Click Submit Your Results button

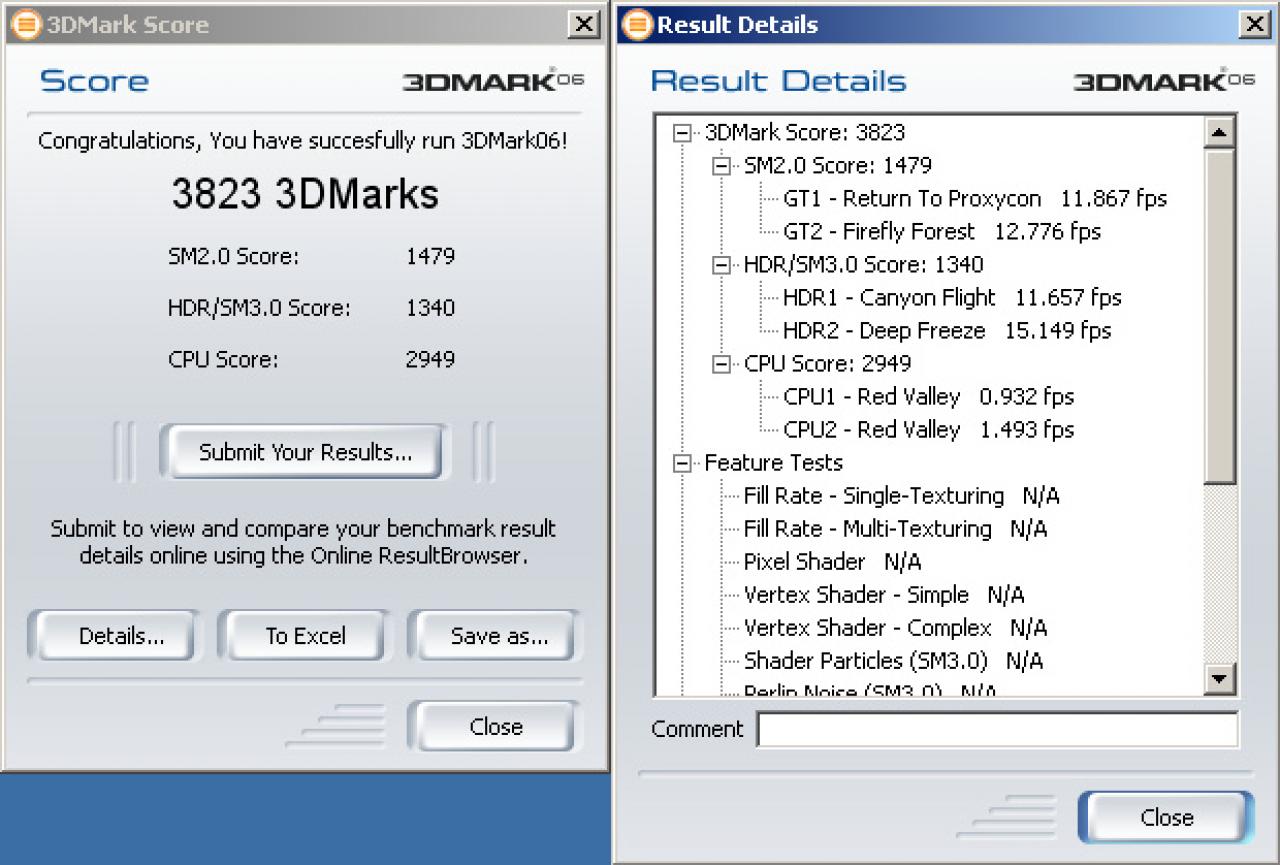point(305,452)
